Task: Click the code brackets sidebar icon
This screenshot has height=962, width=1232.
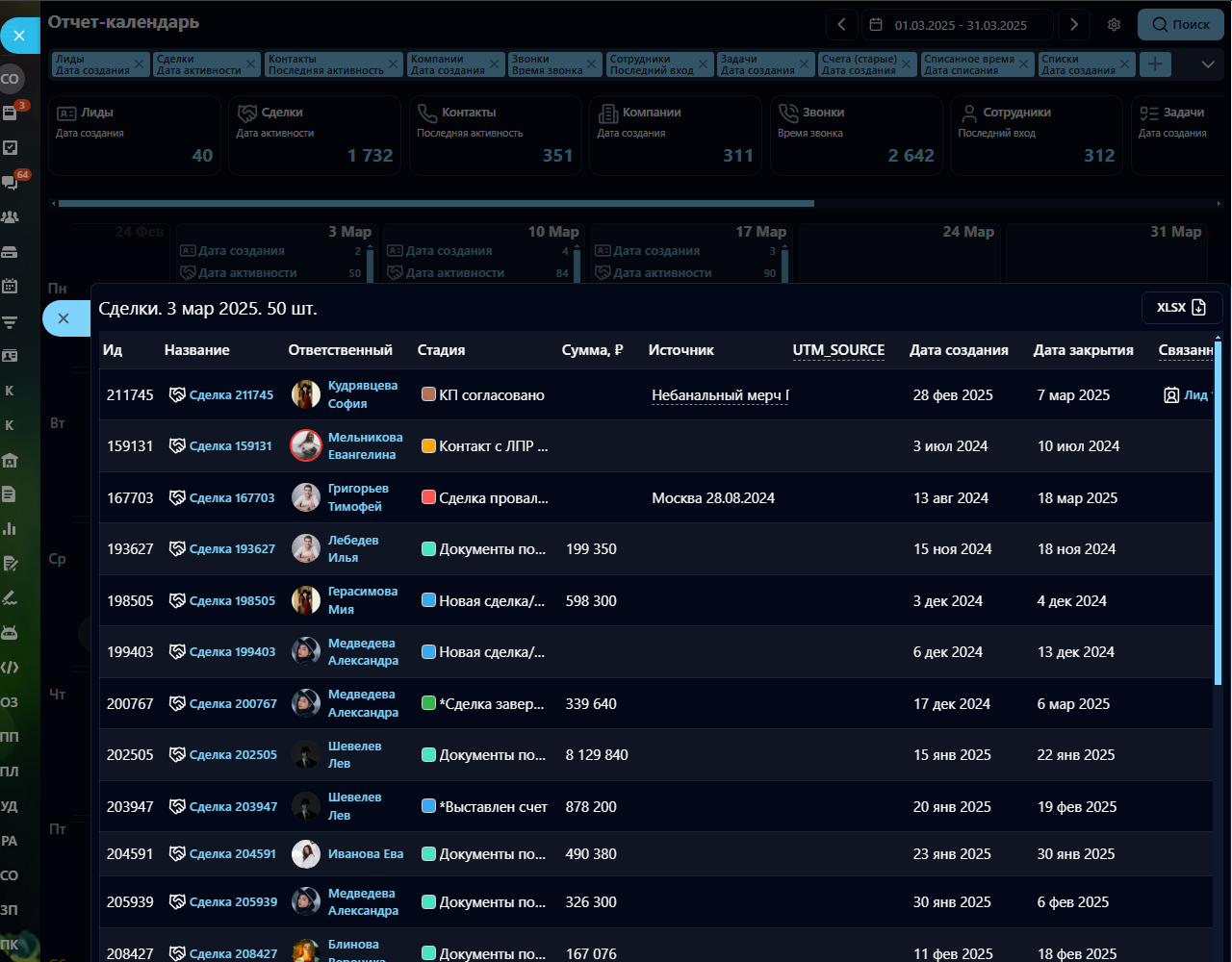Action: [x=11, y=667]
